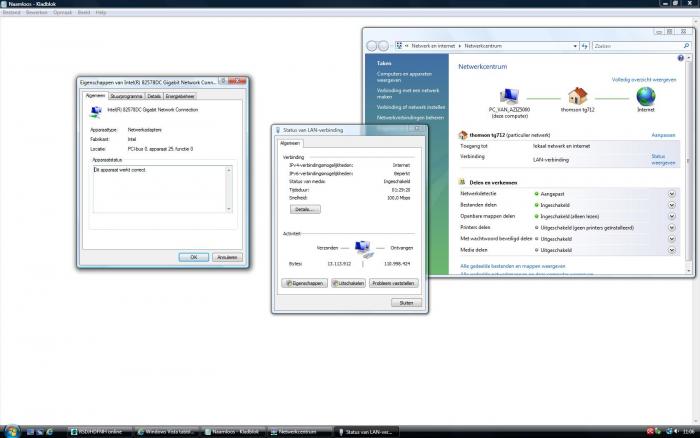Click the Status van LAN-verbinding title bar icon
The height and width of the screenshot is (438, 700).
point(278,130)
